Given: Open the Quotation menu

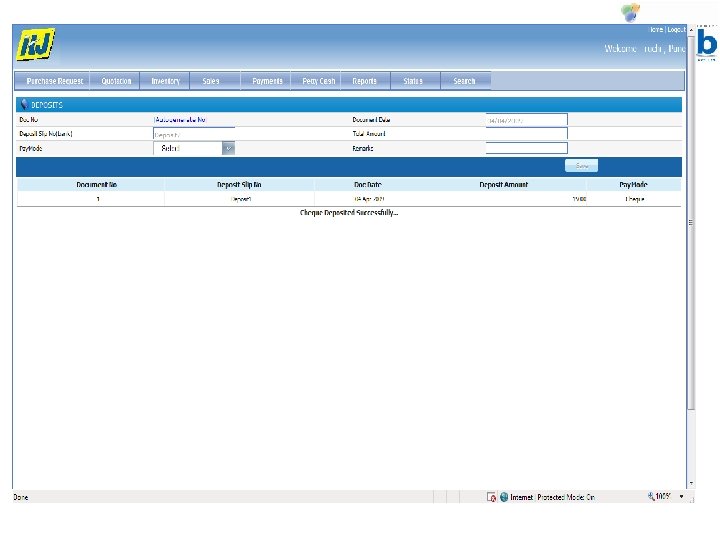Looking at the screenshot, I should pos(116,81).
